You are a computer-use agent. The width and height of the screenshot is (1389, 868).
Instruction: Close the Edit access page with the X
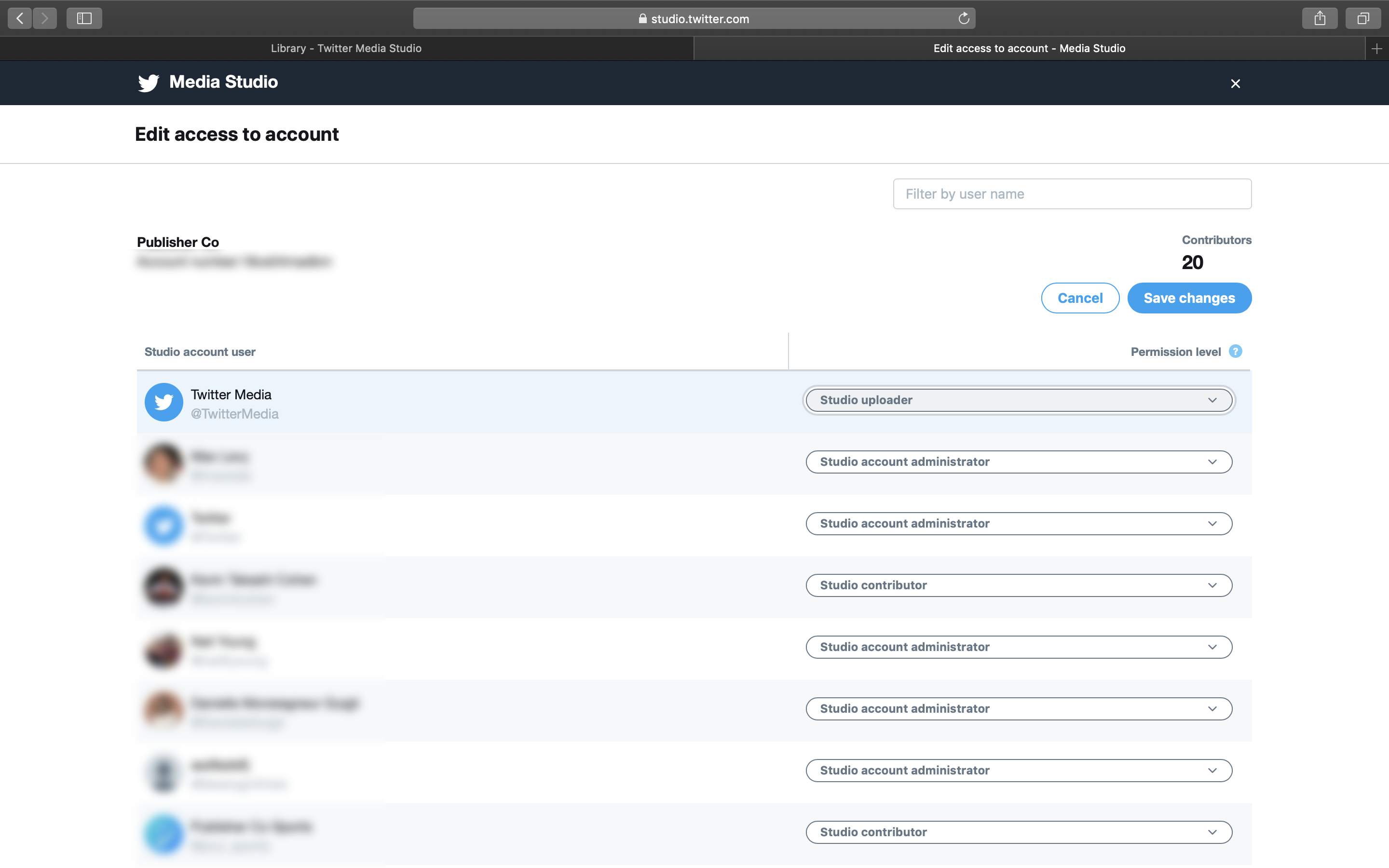coord(1235,84)
